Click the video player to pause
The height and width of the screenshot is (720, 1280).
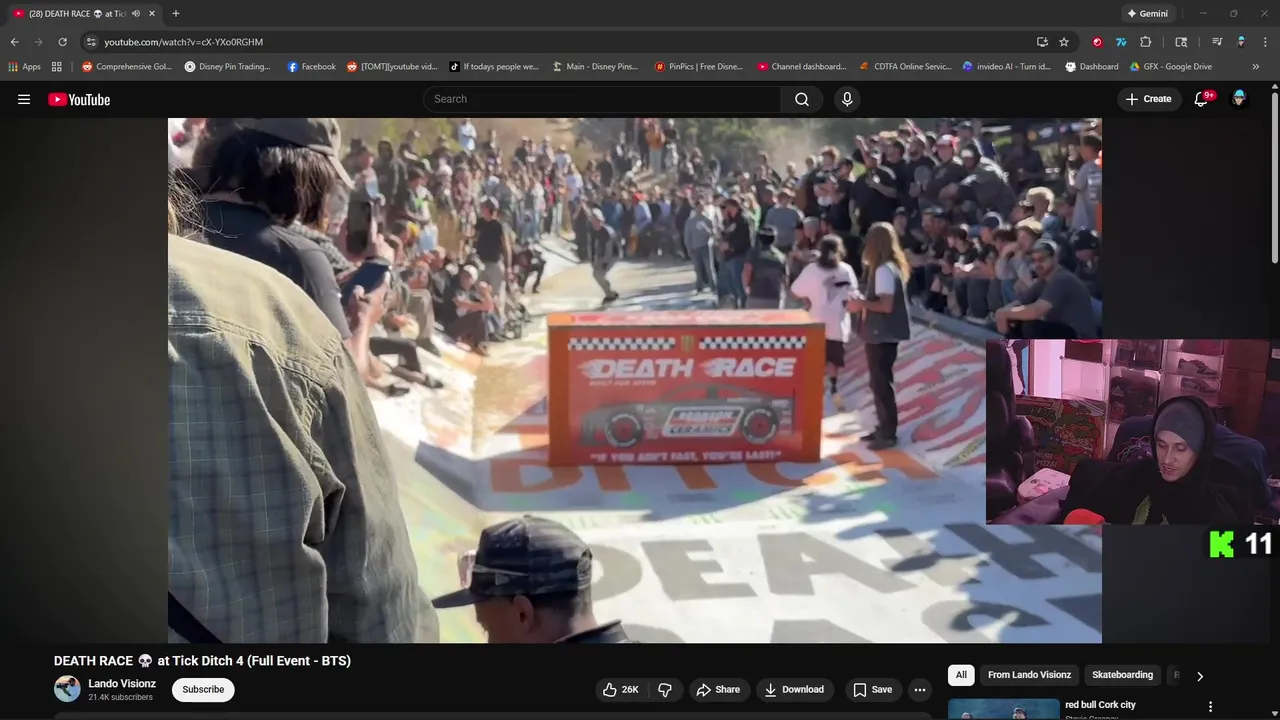(634, 380)
